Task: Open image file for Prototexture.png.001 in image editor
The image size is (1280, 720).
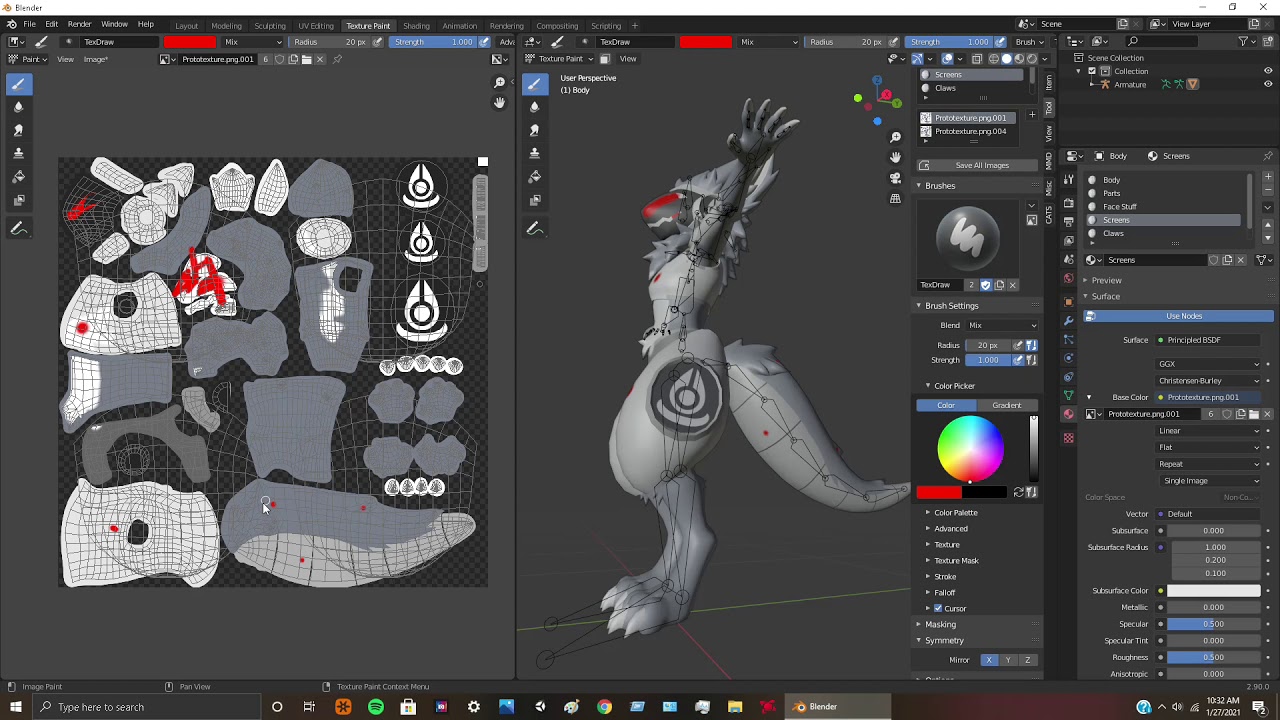Action: click(x=306, y=59)
